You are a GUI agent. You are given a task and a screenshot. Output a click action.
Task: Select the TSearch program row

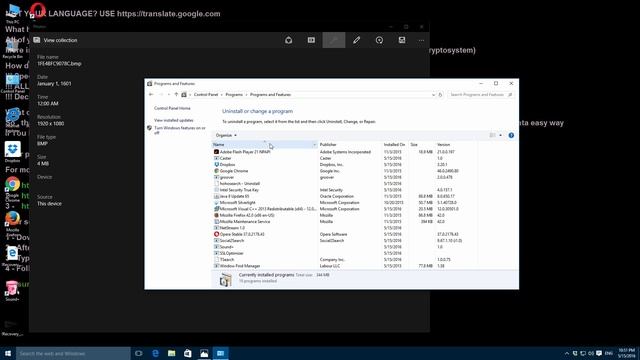345,260
